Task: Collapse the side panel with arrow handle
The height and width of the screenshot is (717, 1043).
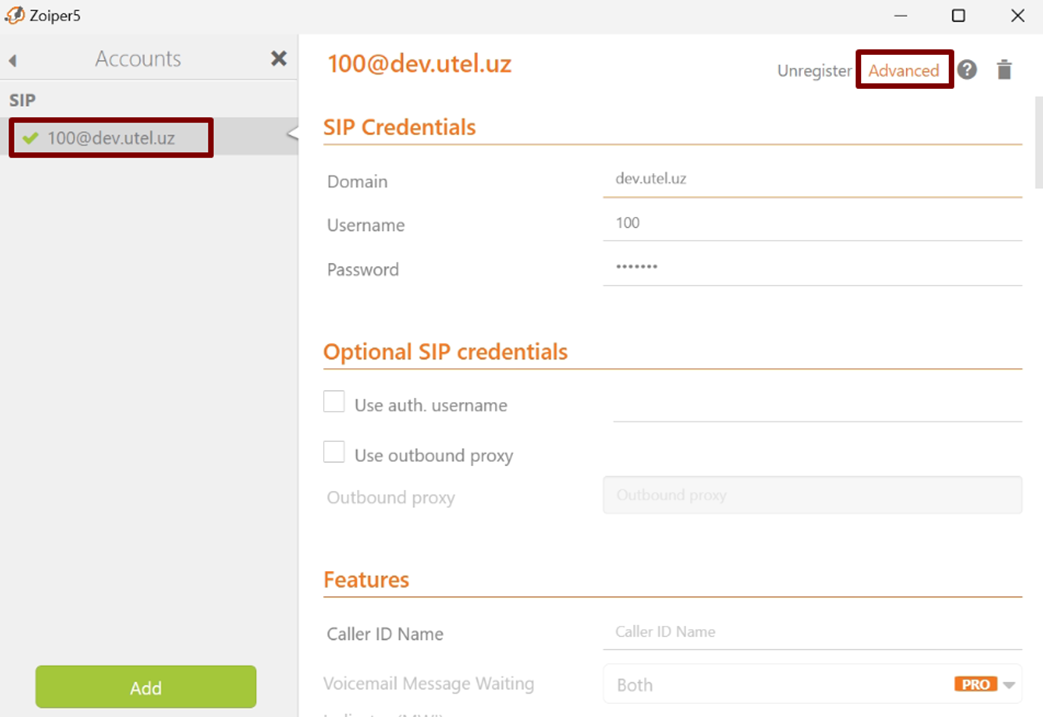Action: (292, 134)
